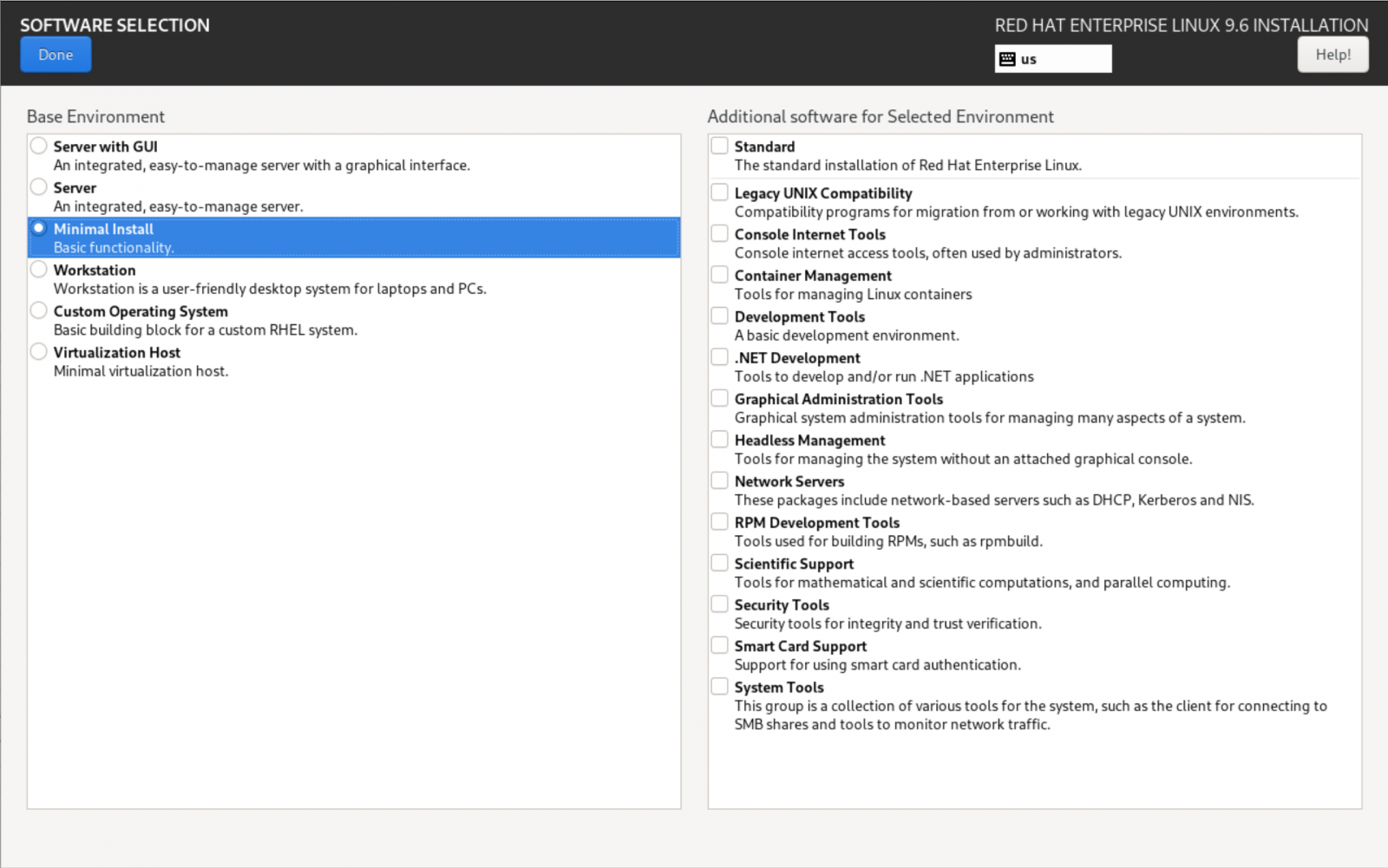The image size is (1388, 868).
Task: Enable the Standard add-on checkbox
Action: point(719,146)
